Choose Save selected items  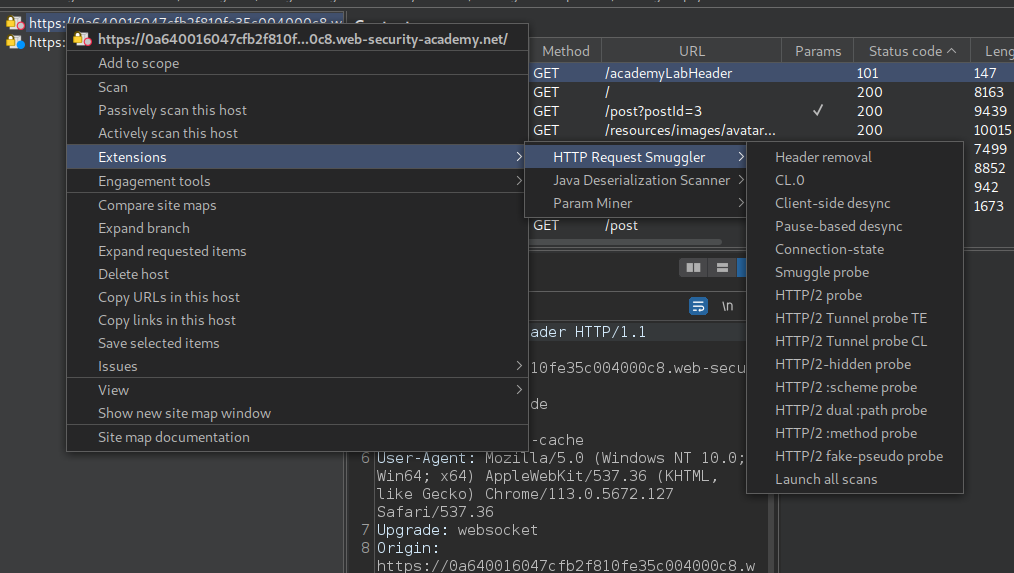point(297,343)
